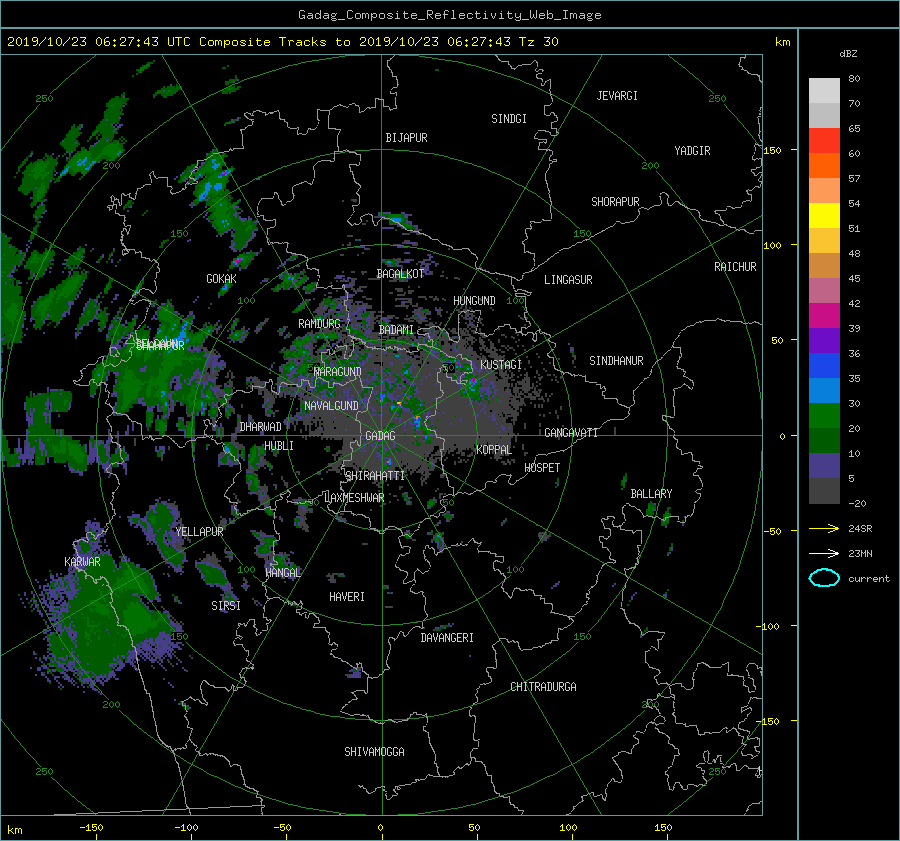Click the red 65 dBZ legend swatch

pos(824,140)
